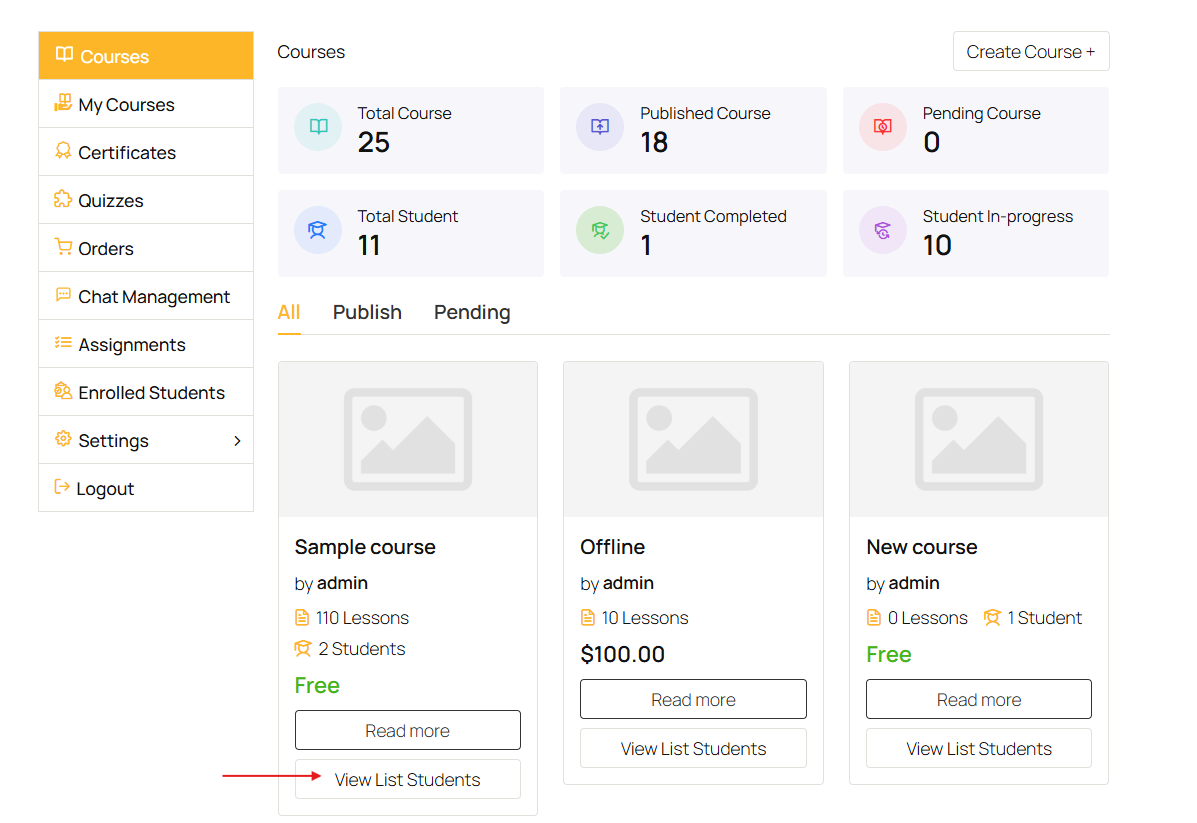Screen dimensions: 1197x823
Task: Click the Pending Course icon
Action: [882, 127]
